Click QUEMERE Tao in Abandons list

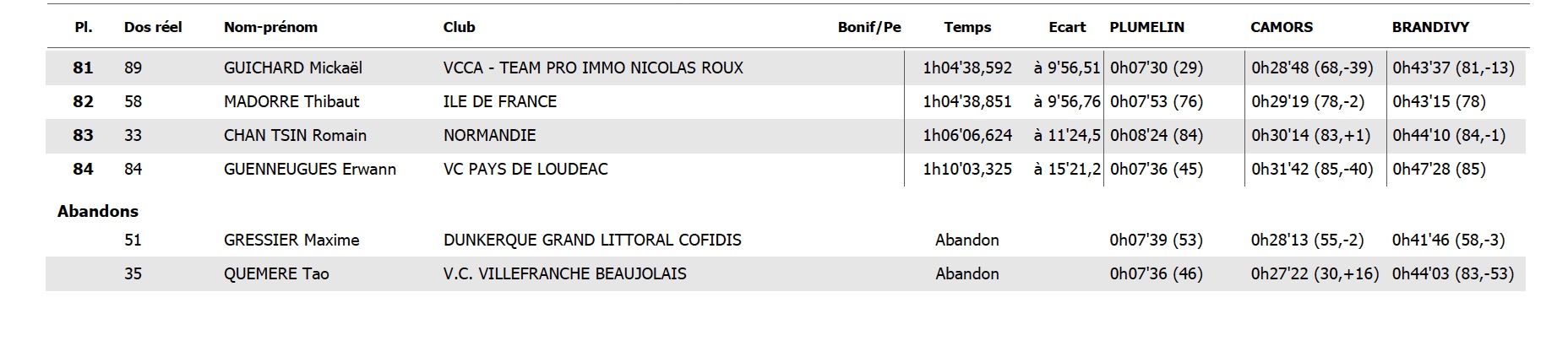point(276,273)
